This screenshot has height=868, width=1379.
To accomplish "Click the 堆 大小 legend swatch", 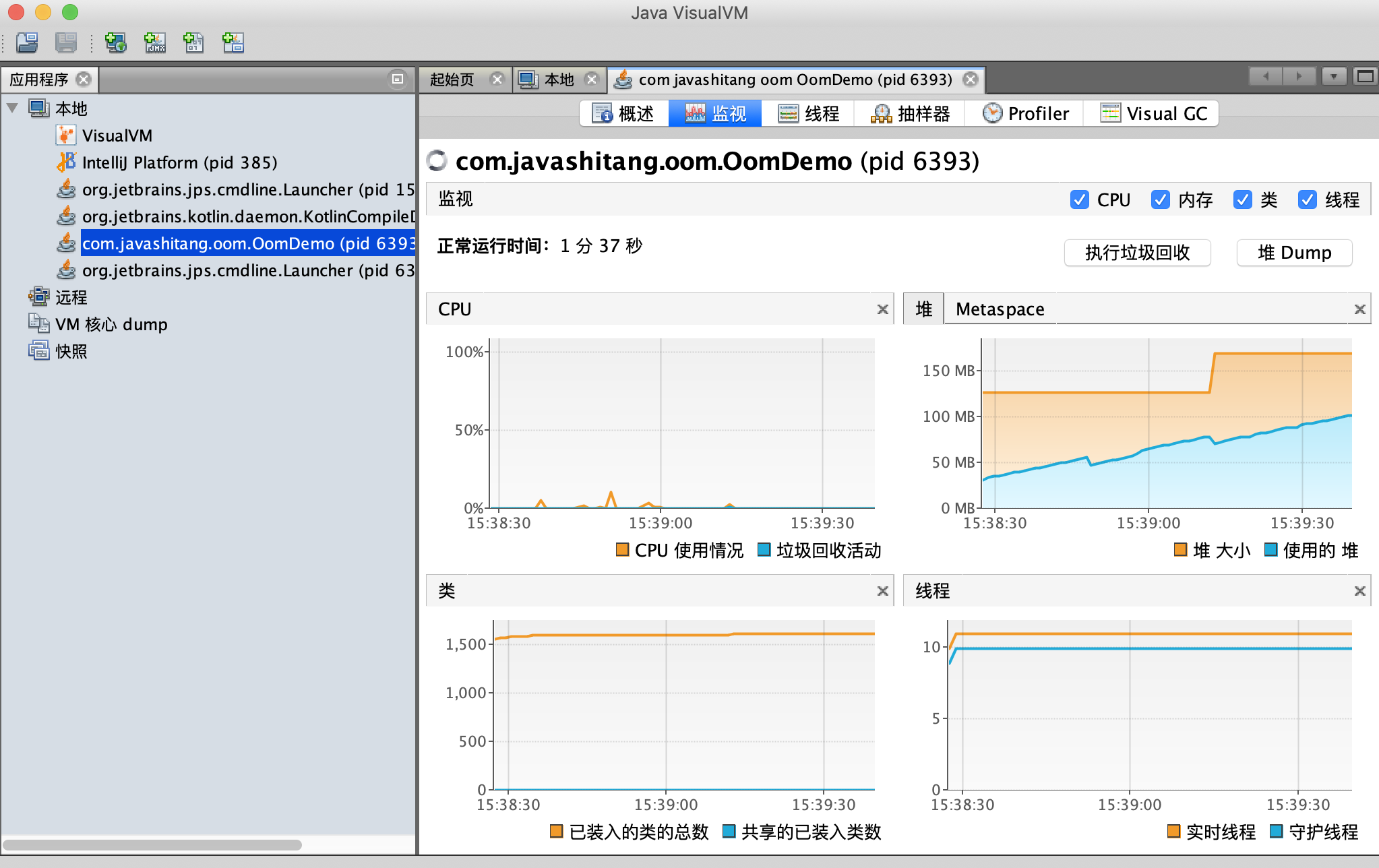I will point(1180,549).
